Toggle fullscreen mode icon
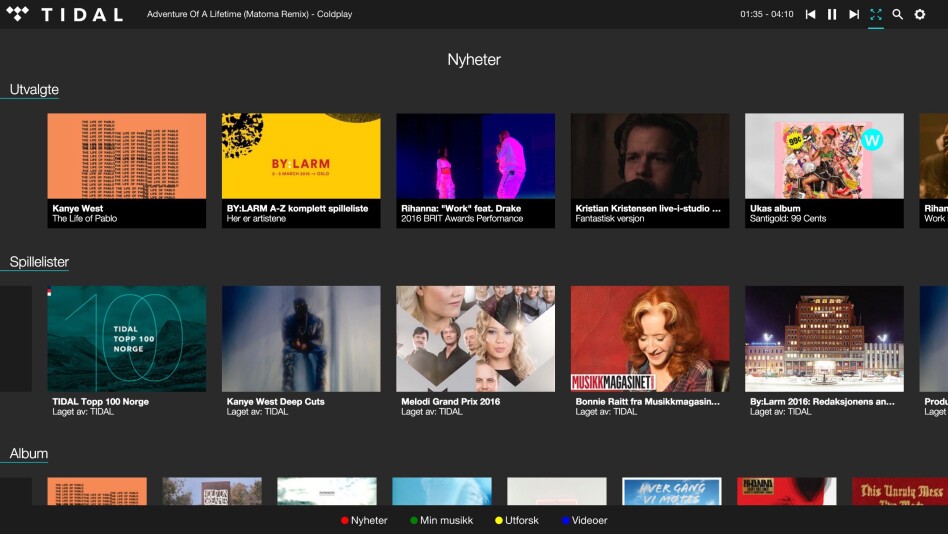Image resolution: width=948 pixels, height=534 pixels. 876,14
